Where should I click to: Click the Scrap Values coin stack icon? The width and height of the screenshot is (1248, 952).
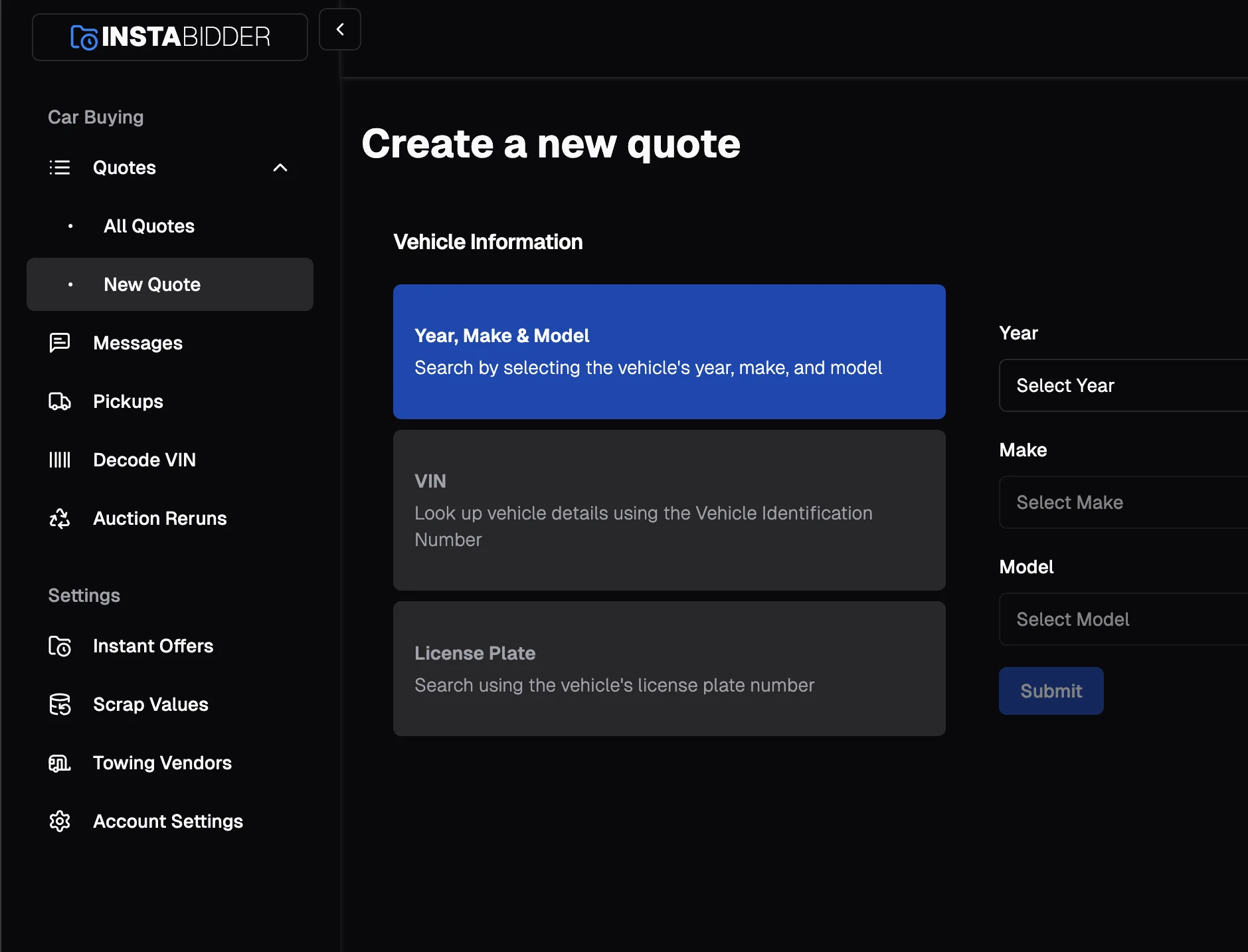[60, 704]
